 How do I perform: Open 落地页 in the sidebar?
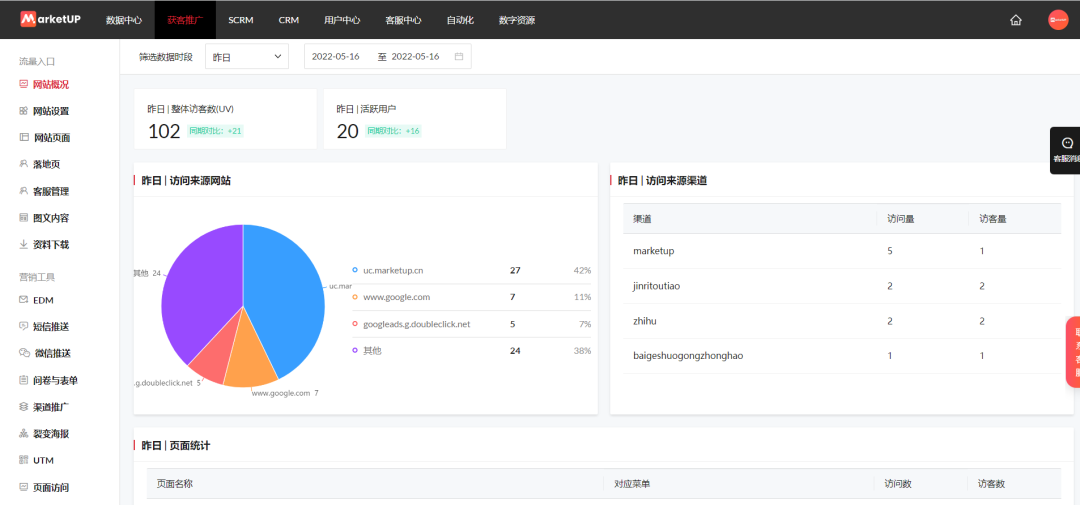coord(47,164)
